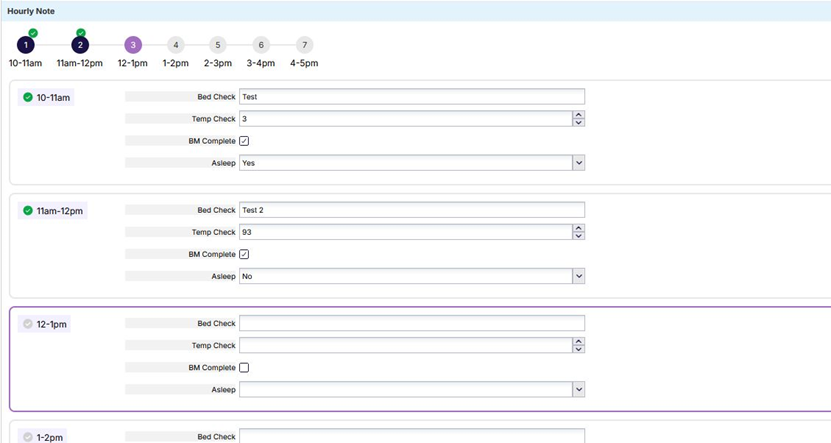Image resolution: width=831 pixels, height=443 pixels.
Task: Select the 11am-12pm section heading
Action: 59,211
